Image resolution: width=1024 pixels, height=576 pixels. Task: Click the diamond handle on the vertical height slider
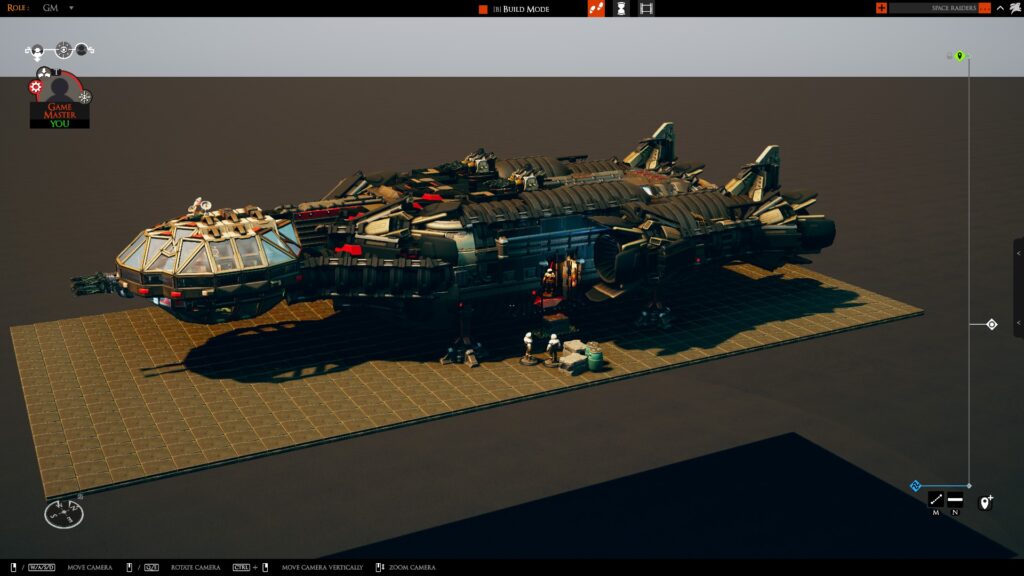pos(991,324)
